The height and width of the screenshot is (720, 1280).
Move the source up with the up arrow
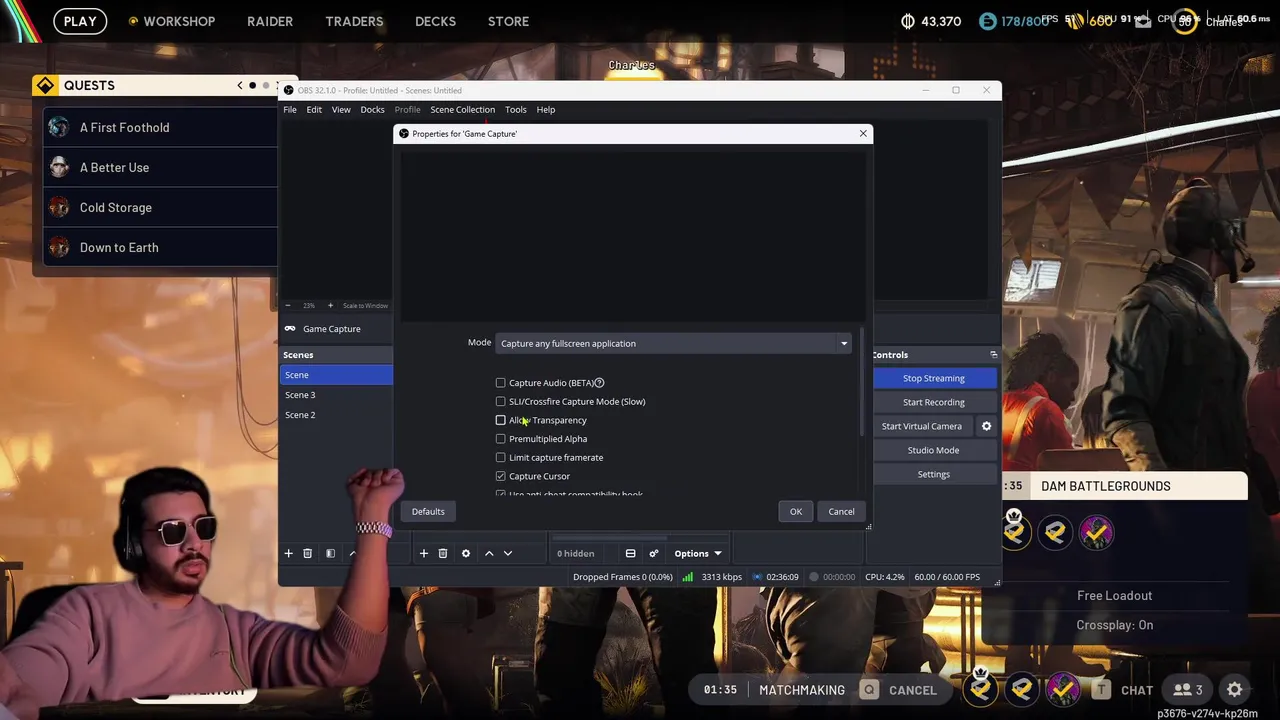[x=489, y=553]
